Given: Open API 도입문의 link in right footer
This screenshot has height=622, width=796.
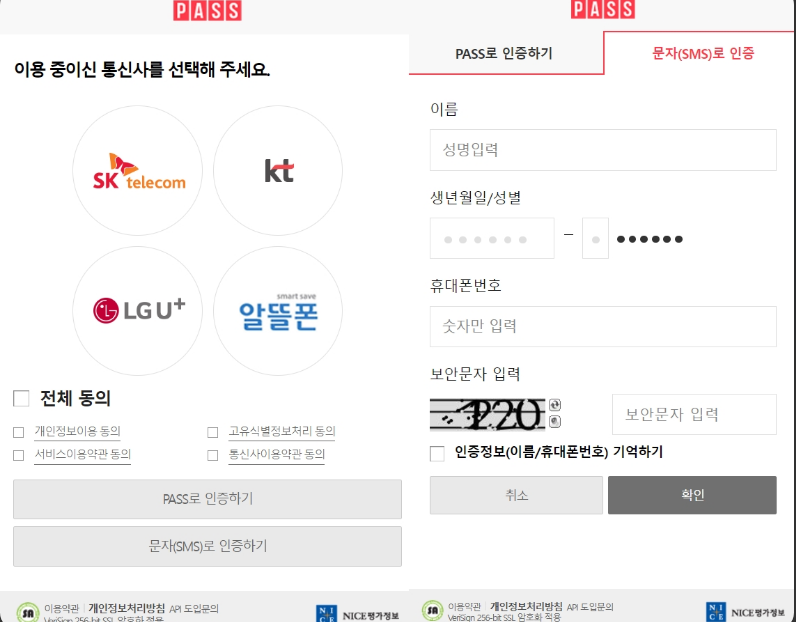Looking at the screenshot, I should point(590,607).
